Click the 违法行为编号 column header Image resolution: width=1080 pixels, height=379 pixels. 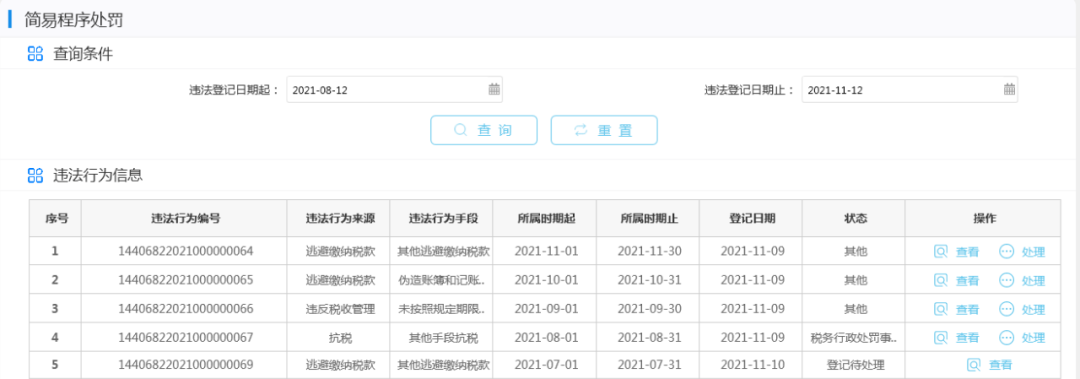click(x=185, y=218)
